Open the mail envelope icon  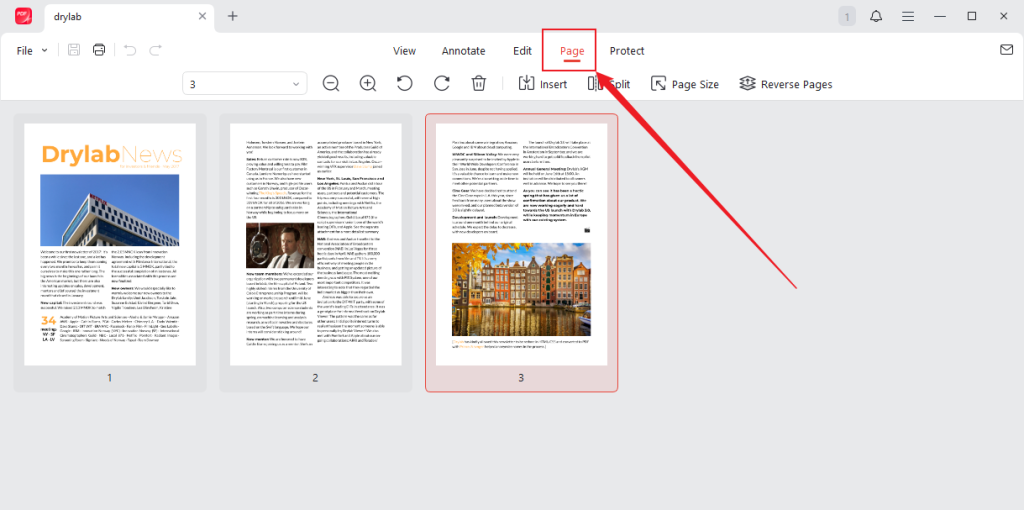(x=1006, y=50)
